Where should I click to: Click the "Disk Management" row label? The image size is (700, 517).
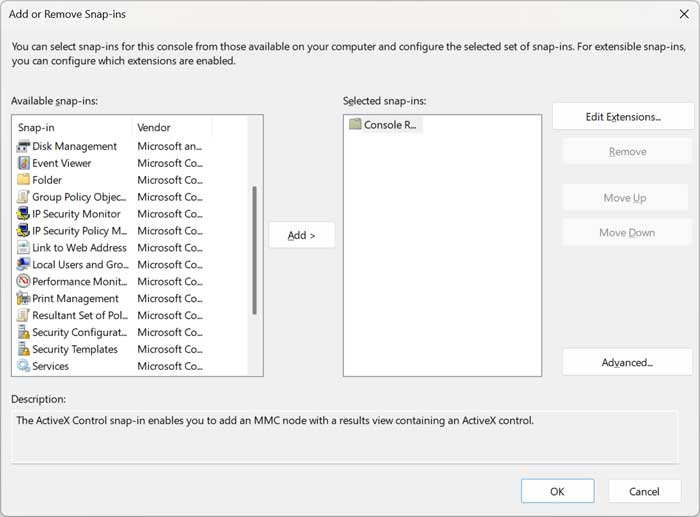coord(75,146)
